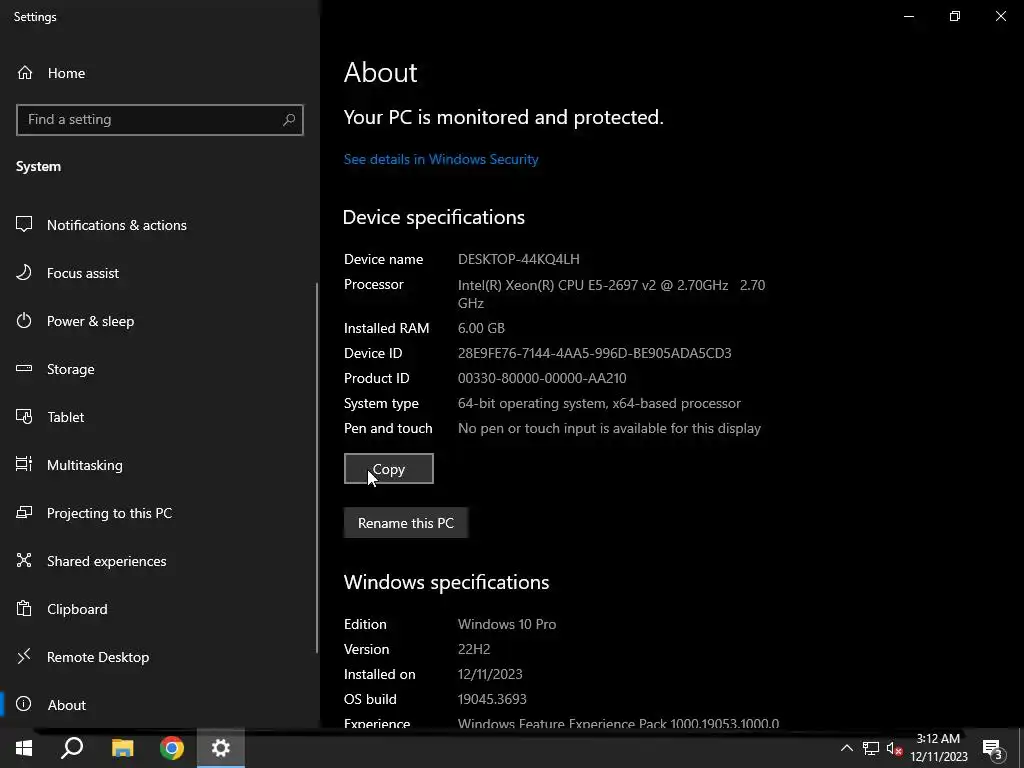Open the Multitasking icon
1024x768 pixels.
24,464
